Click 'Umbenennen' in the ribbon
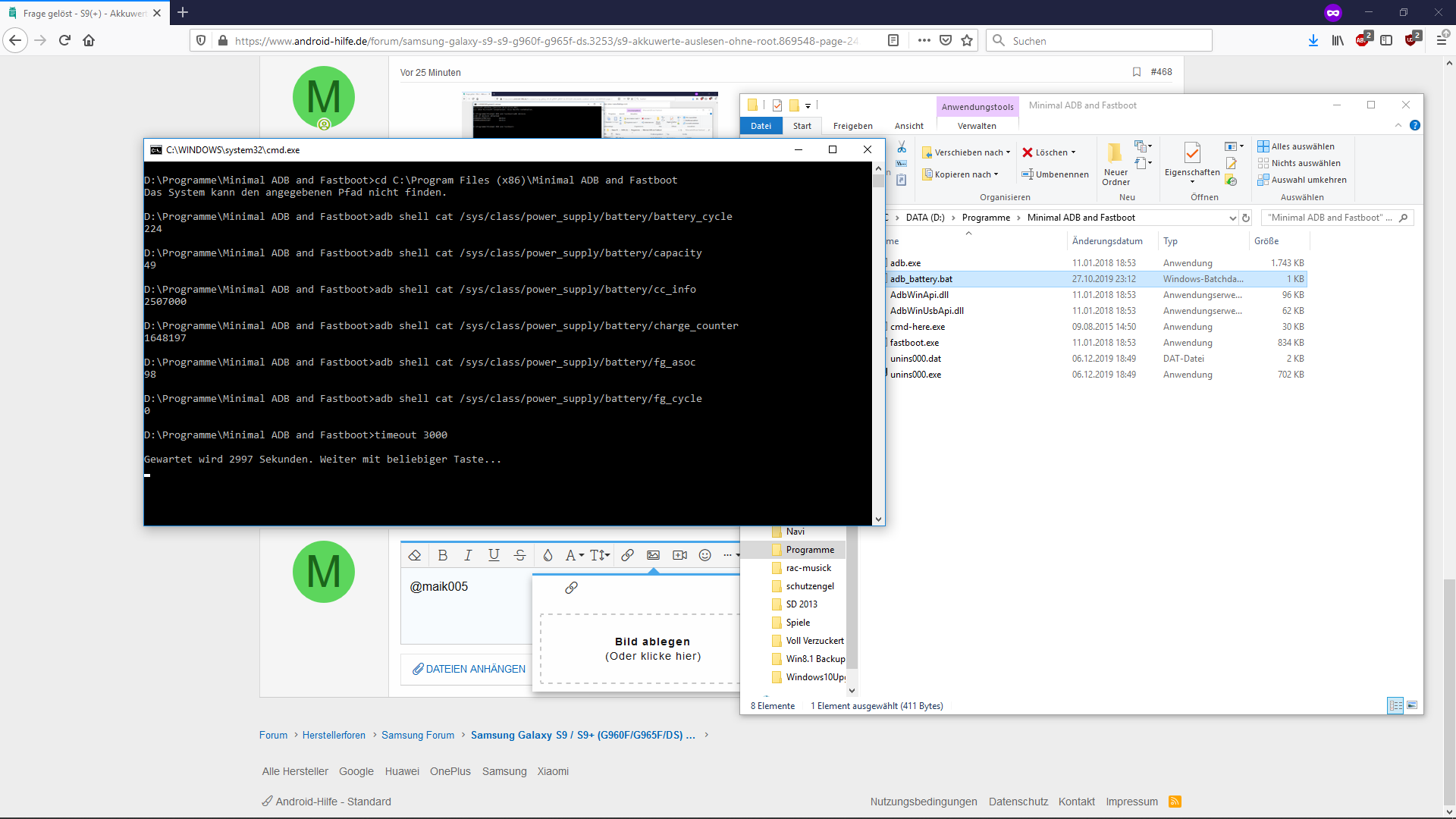 [x=1055, y=174]
